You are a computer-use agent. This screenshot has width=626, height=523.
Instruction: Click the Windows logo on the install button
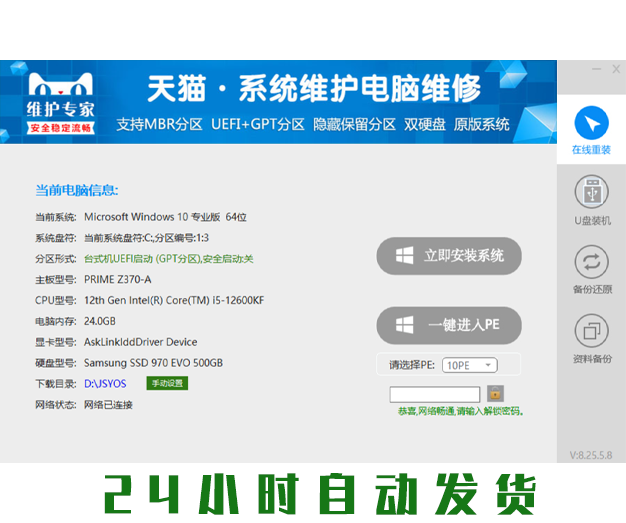(x=404, y=256)
